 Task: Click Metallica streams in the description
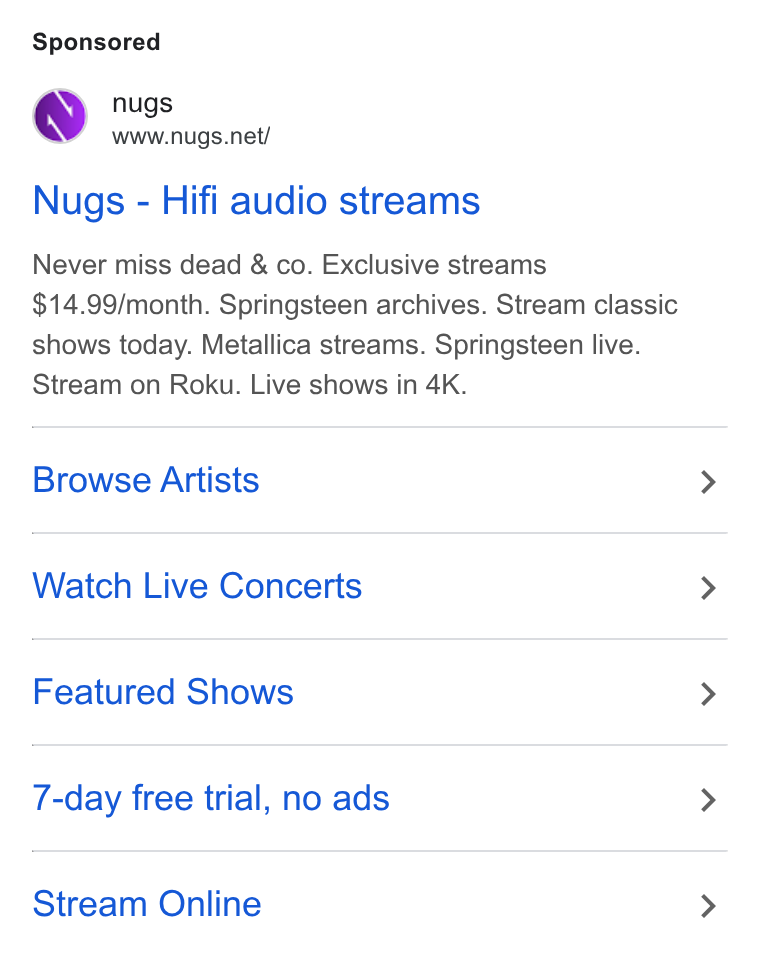(x=314, y=345)
